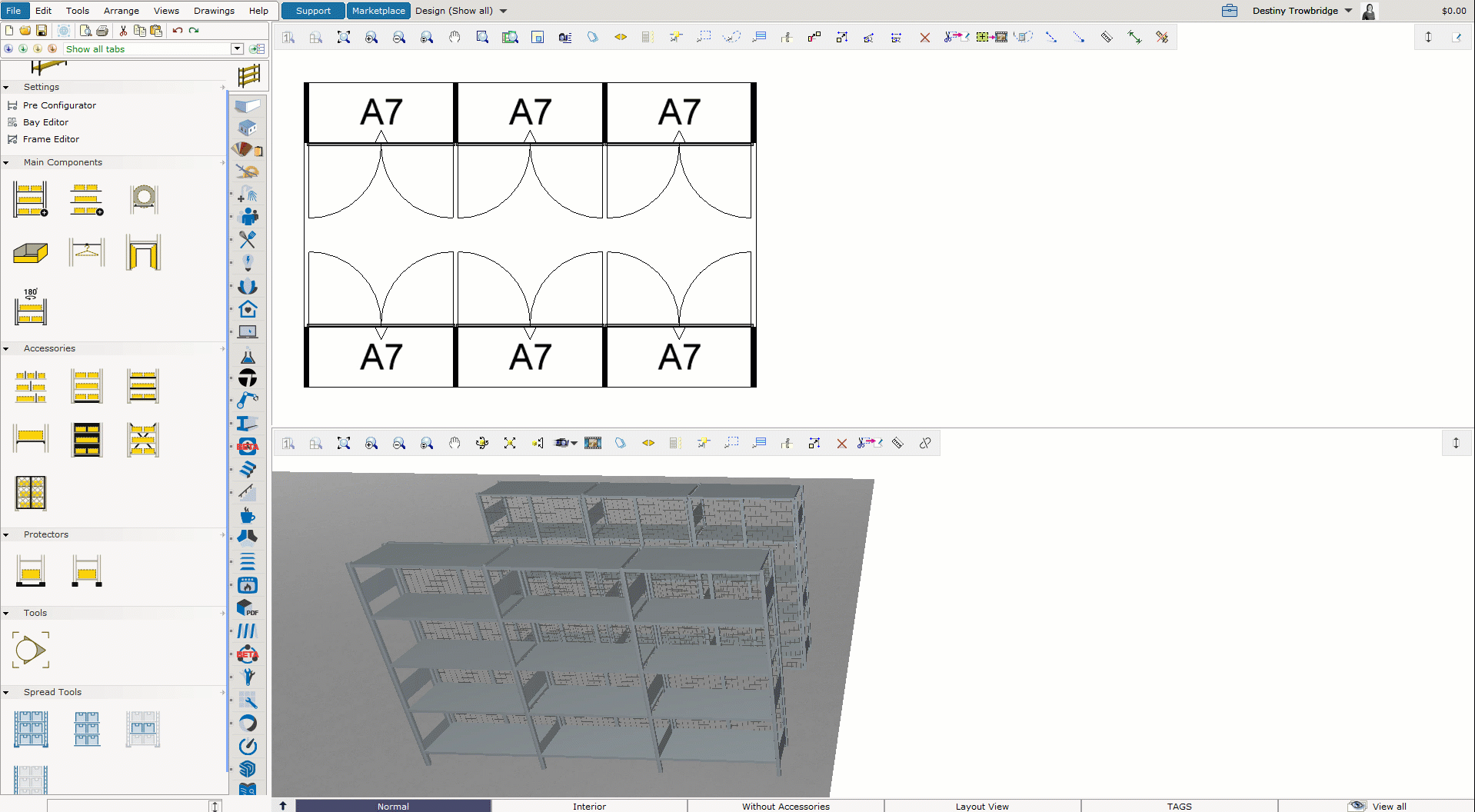Open the Drawings menu in the menu bar

tap(213, 10)
